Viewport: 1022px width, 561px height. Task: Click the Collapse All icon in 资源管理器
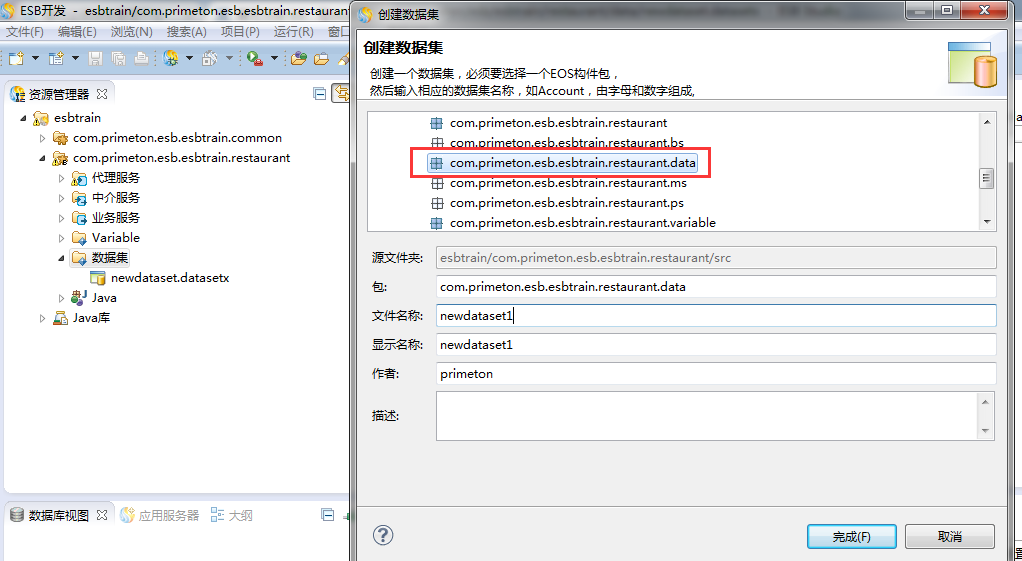tap(319, 94)
